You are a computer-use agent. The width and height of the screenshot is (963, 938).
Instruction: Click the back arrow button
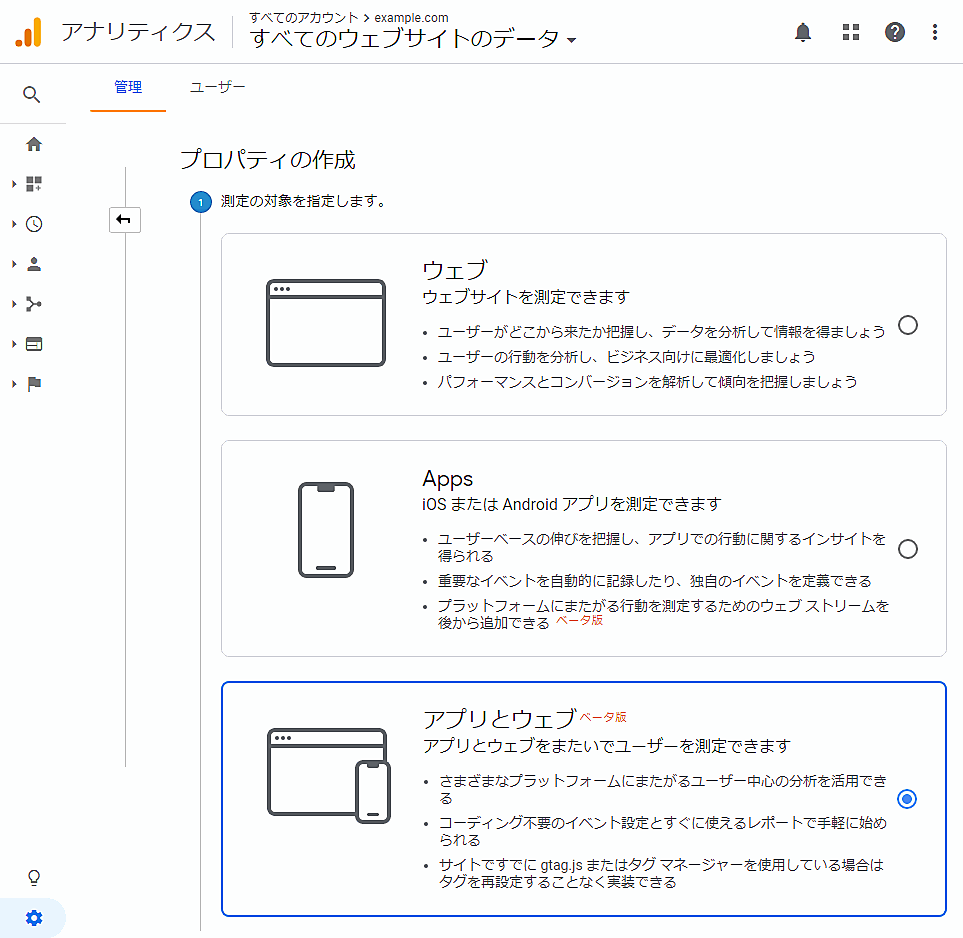tap(125, 220)
